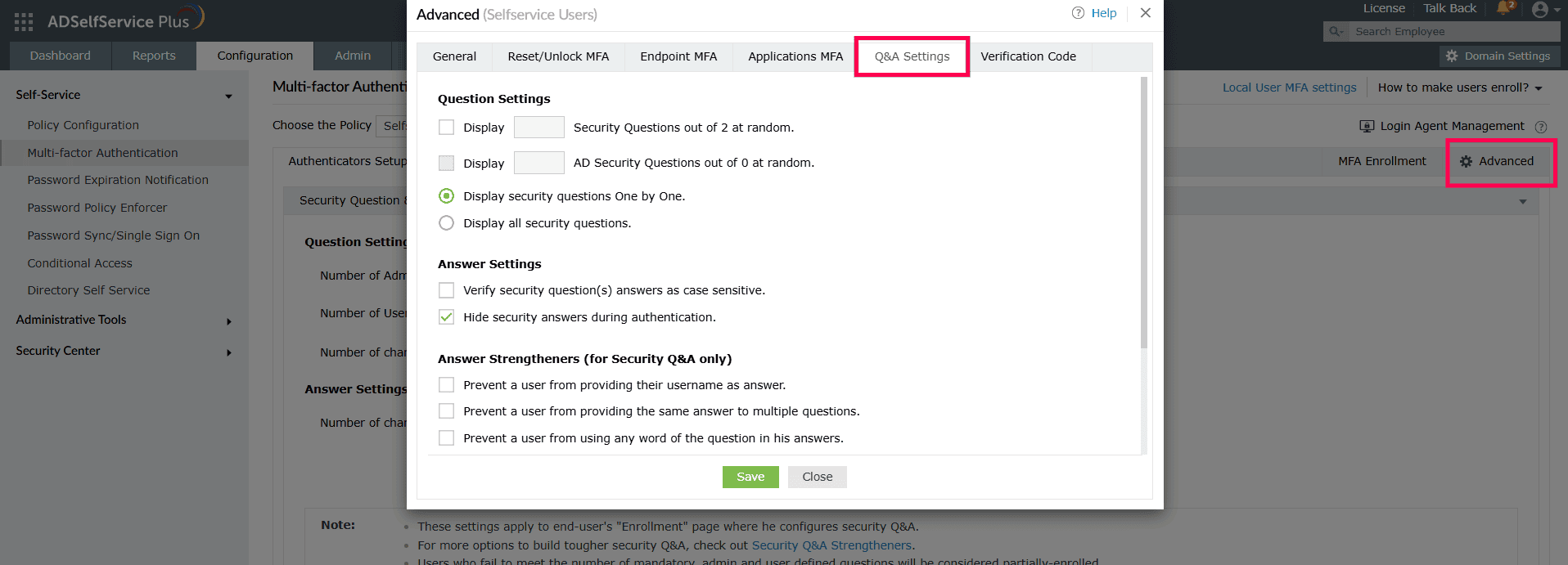
Task: Uncheck Hide security answers during authentication
Action: click(446, 317)
